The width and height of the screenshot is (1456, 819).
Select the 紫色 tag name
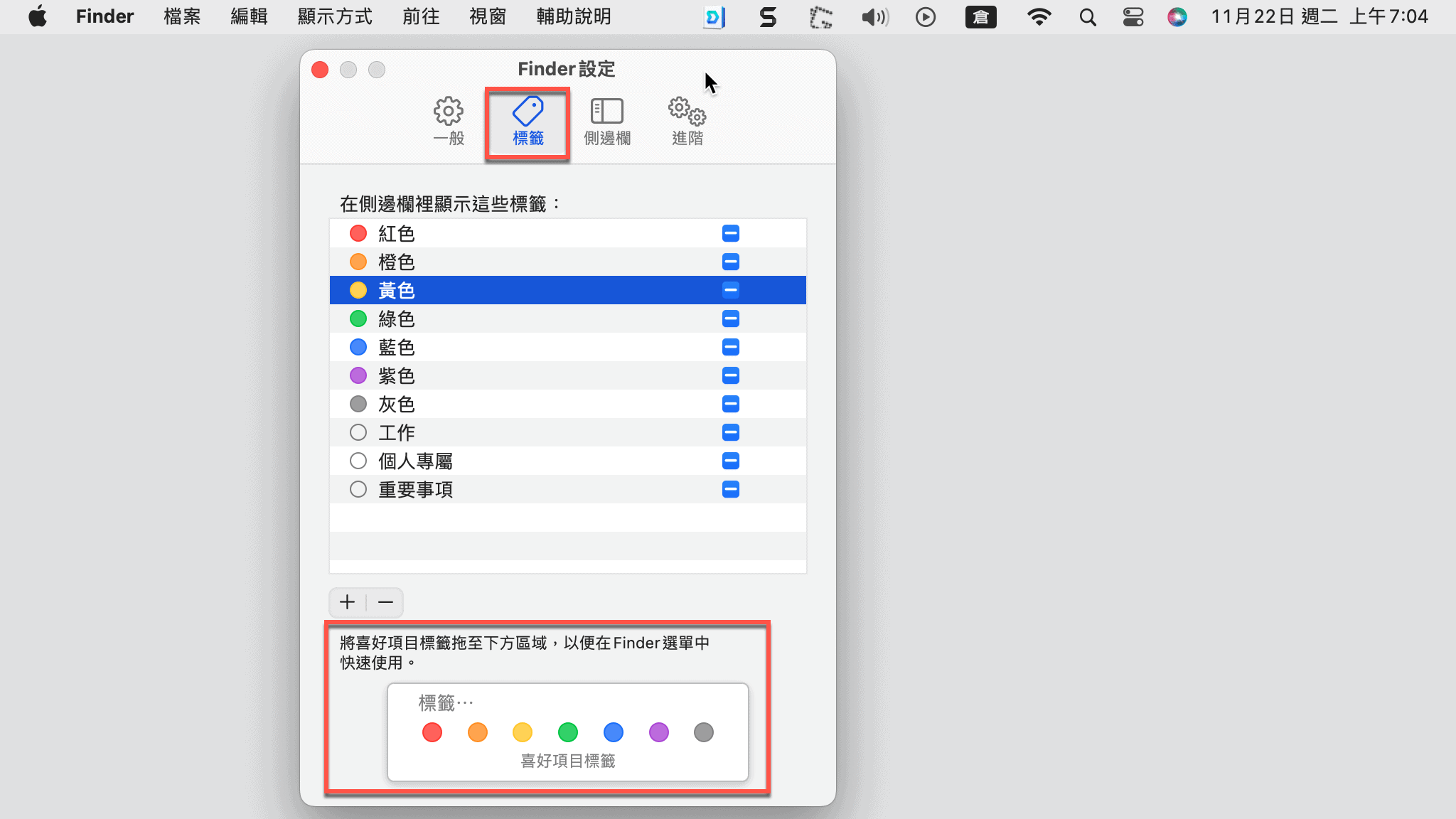397,375
